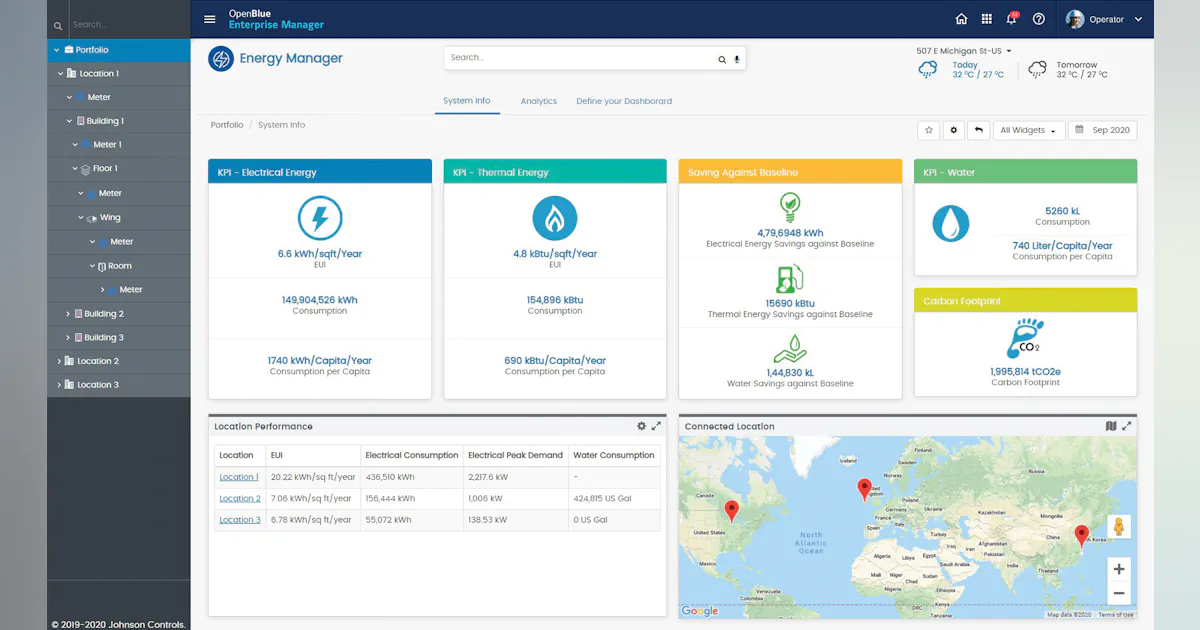The height and width of the screenshot is (630, 1200).
Task: Click the search magnifier icon in main search
Action: 722,59
